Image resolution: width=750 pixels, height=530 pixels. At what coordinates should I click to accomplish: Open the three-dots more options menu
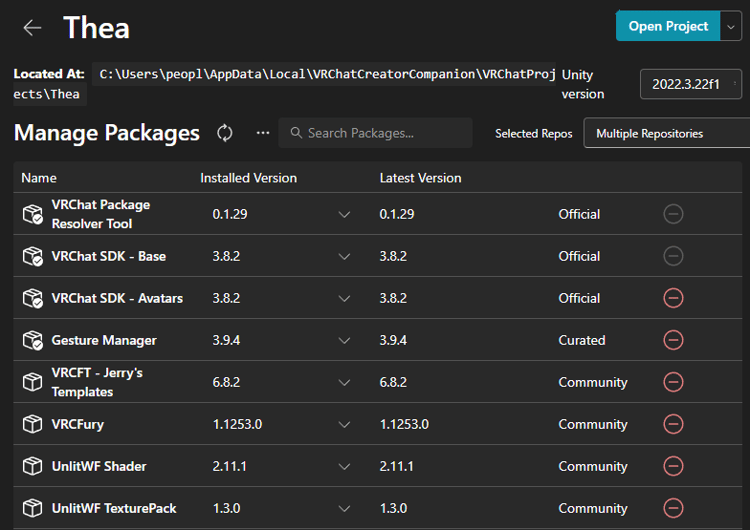[263, 133]
